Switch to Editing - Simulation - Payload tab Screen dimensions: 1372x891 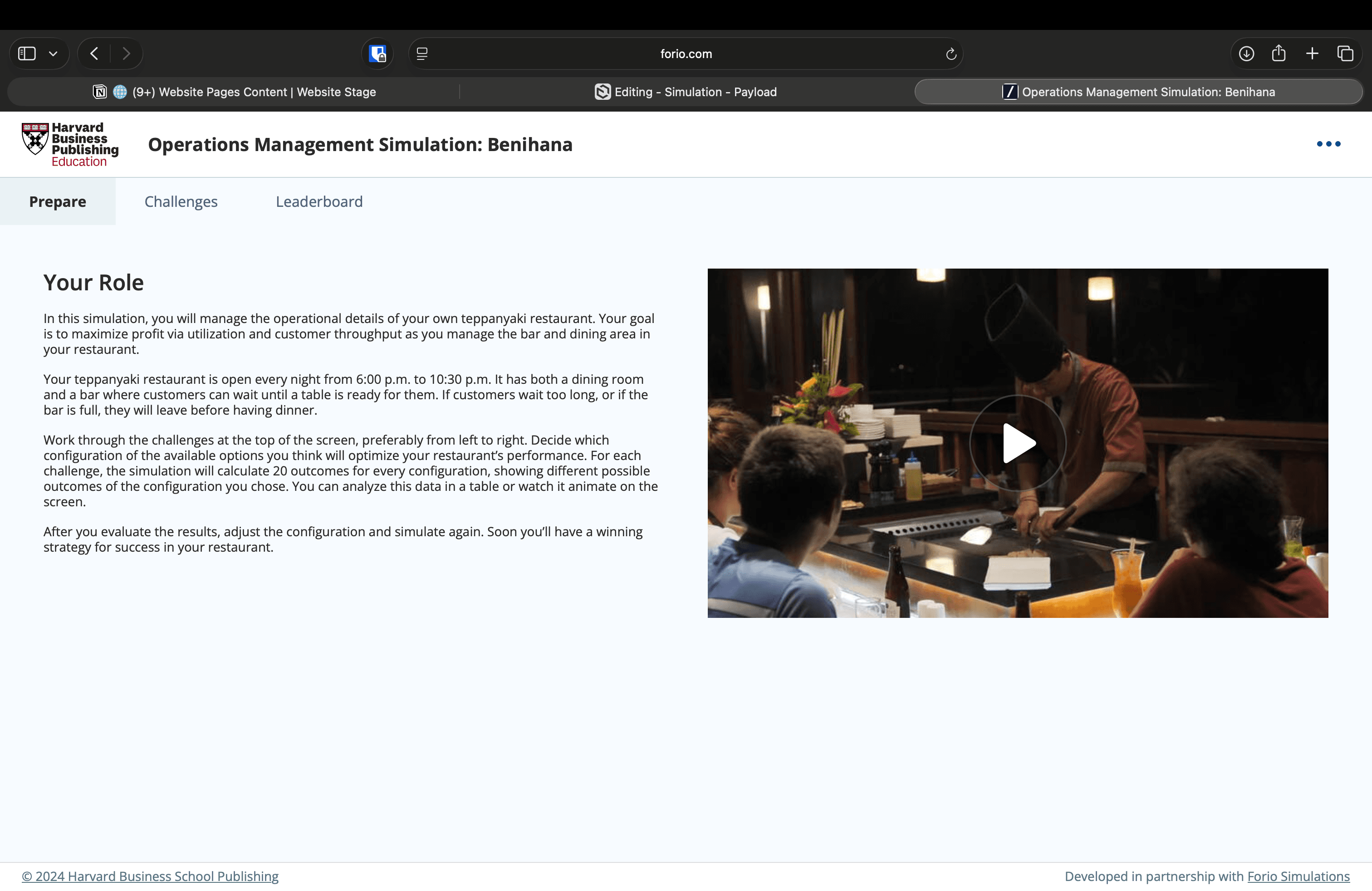[686, 92]
